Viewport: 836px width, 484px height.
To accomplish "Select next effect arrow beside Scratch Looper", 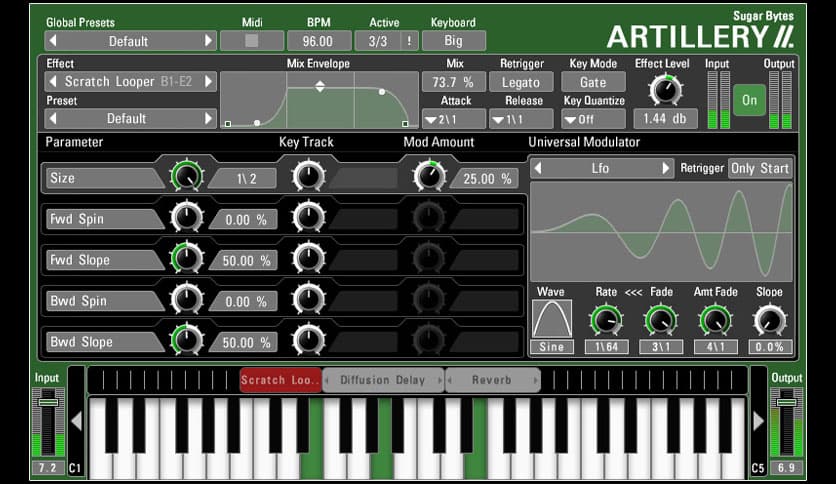I will [208, 82].
